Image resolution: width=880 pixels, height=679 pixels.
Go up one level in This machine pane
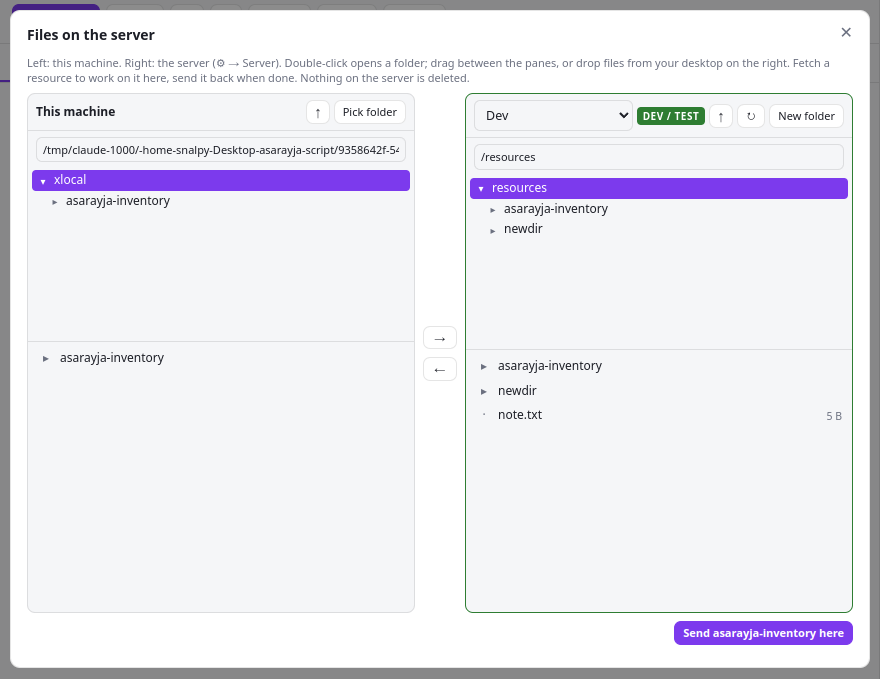click(x=318, y=112)
